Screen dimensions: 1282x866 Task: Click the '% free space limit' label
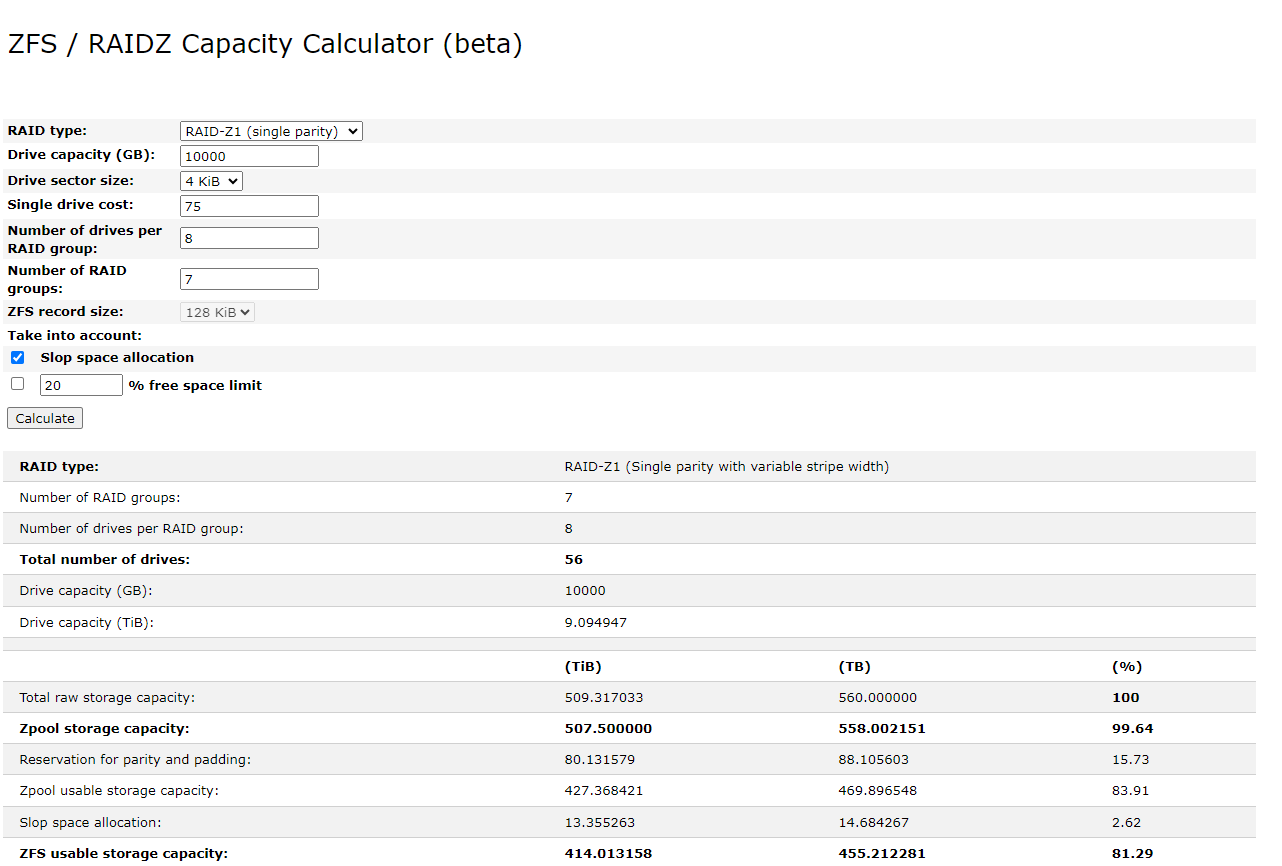pyautogui.click(x=195, y=385)
